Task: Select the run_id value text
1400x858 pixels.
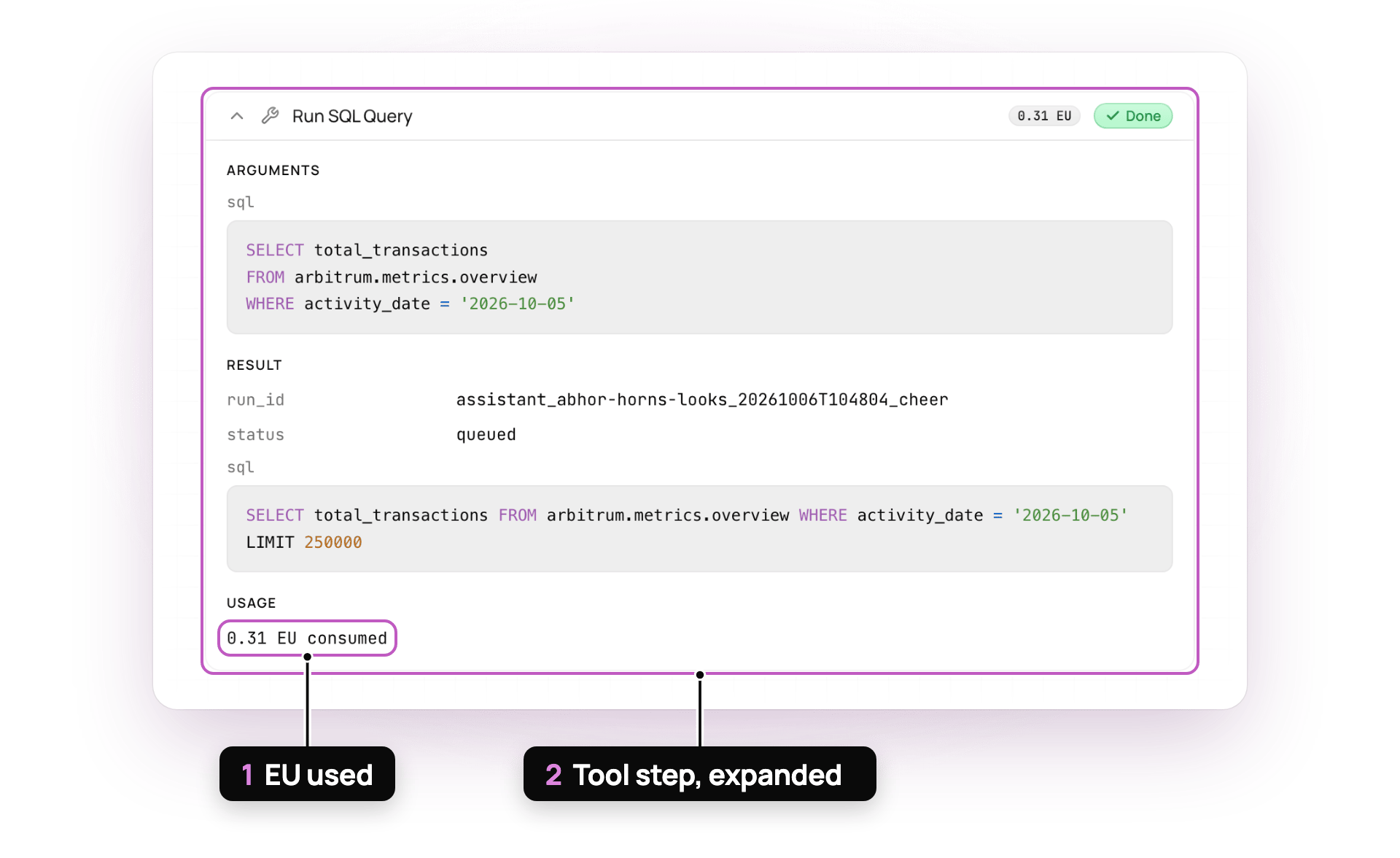Action: 701,400
